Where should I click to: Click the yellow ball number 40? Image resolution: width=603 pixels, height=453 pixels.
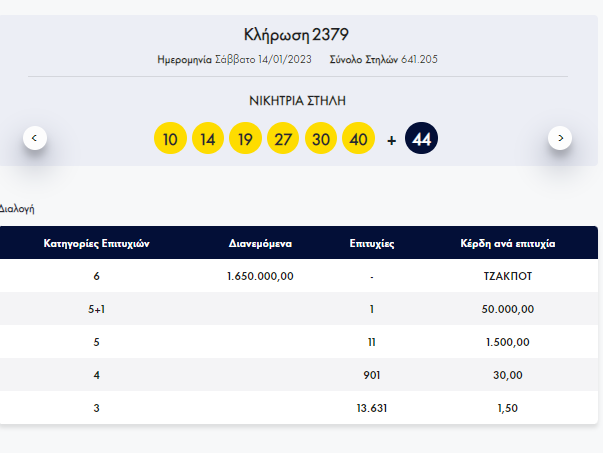point(358,138)
